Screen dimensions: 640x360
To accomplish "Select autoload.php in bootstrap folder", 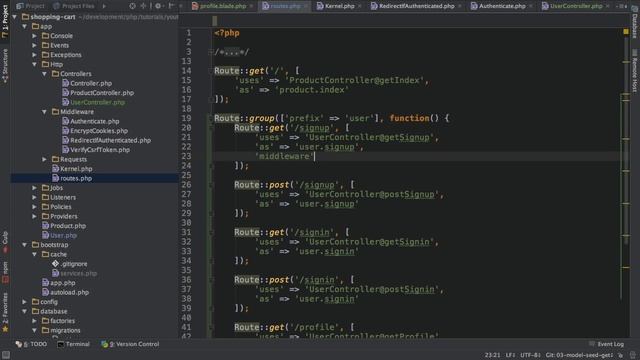I will pyautogui.click(x=65, y=292).
